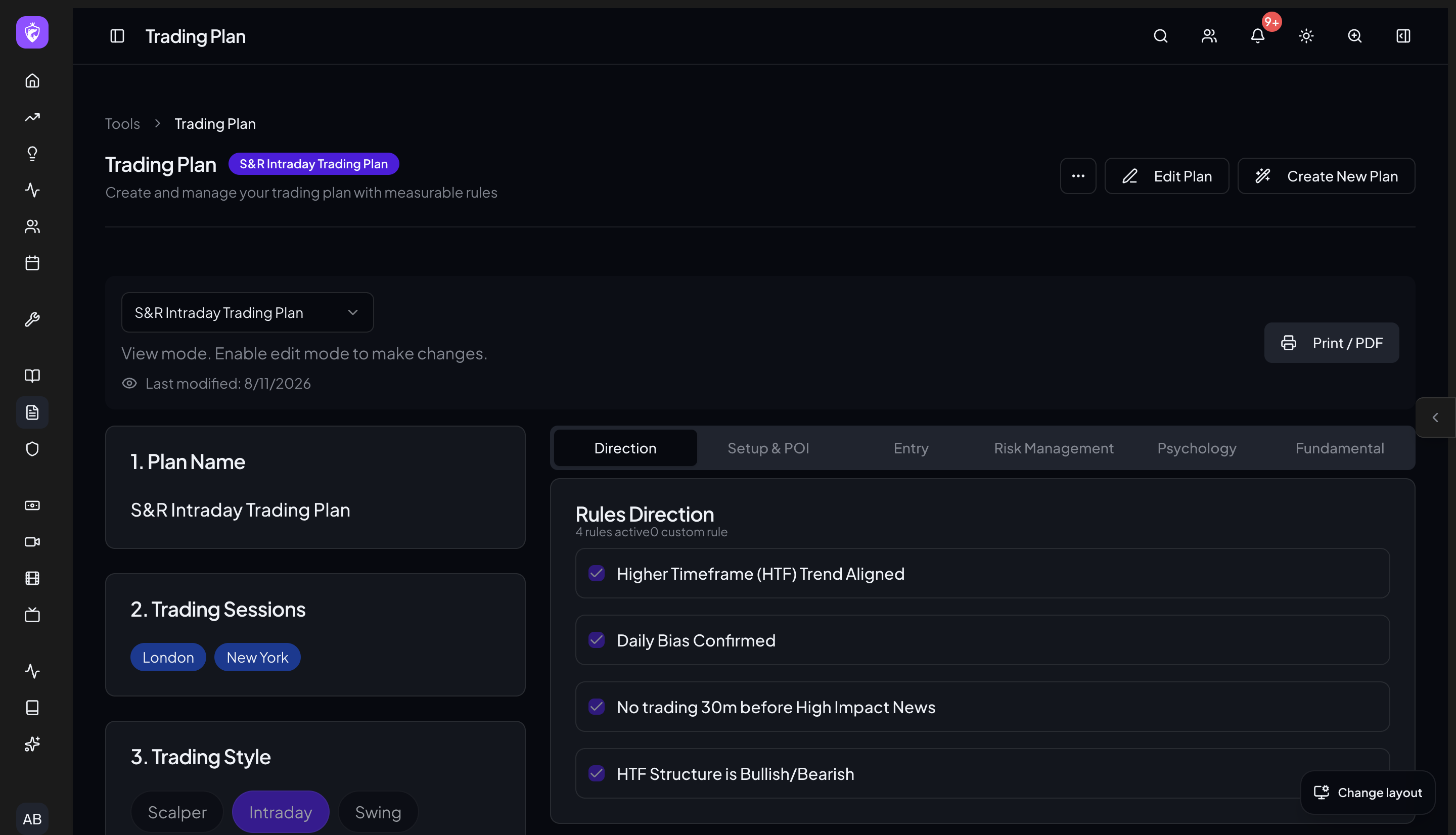Switch to the Psychology tab
Image resolution: width=1456 pixels, height=835 pixels.
click(1197, 448)
